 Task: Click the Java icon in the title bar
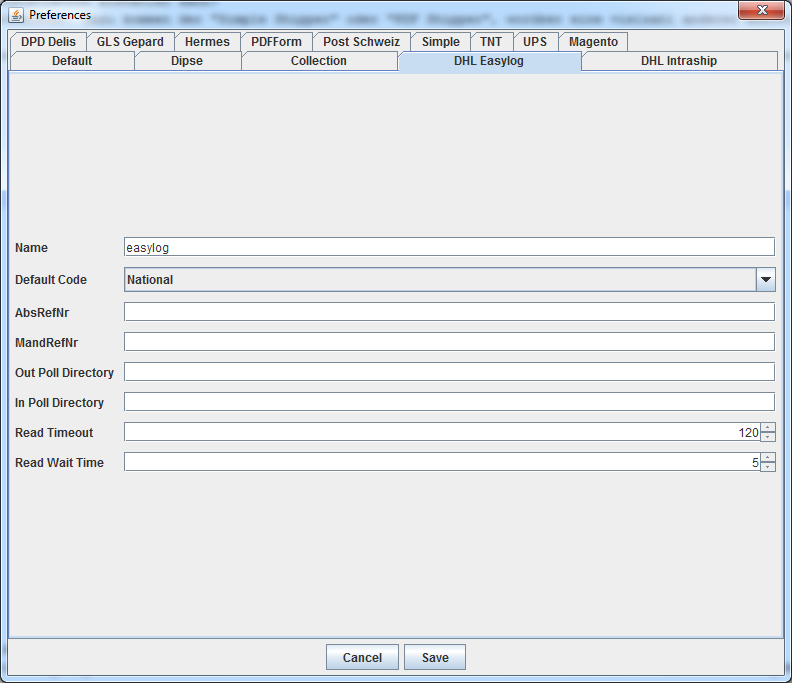tap(16, 15)
